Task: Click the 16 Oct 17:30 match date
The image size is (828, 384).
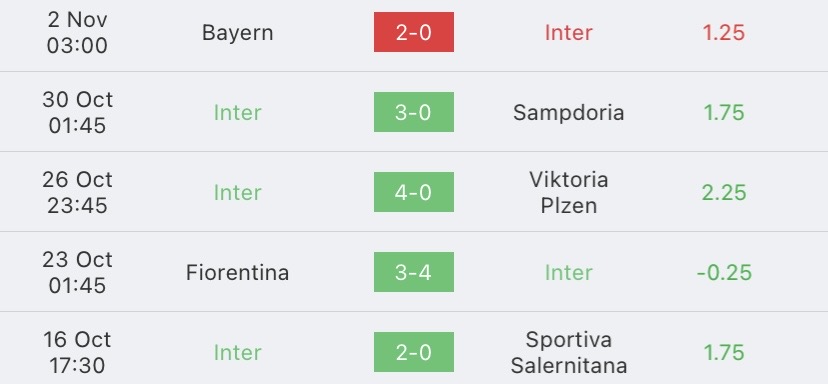Action: 77,352
